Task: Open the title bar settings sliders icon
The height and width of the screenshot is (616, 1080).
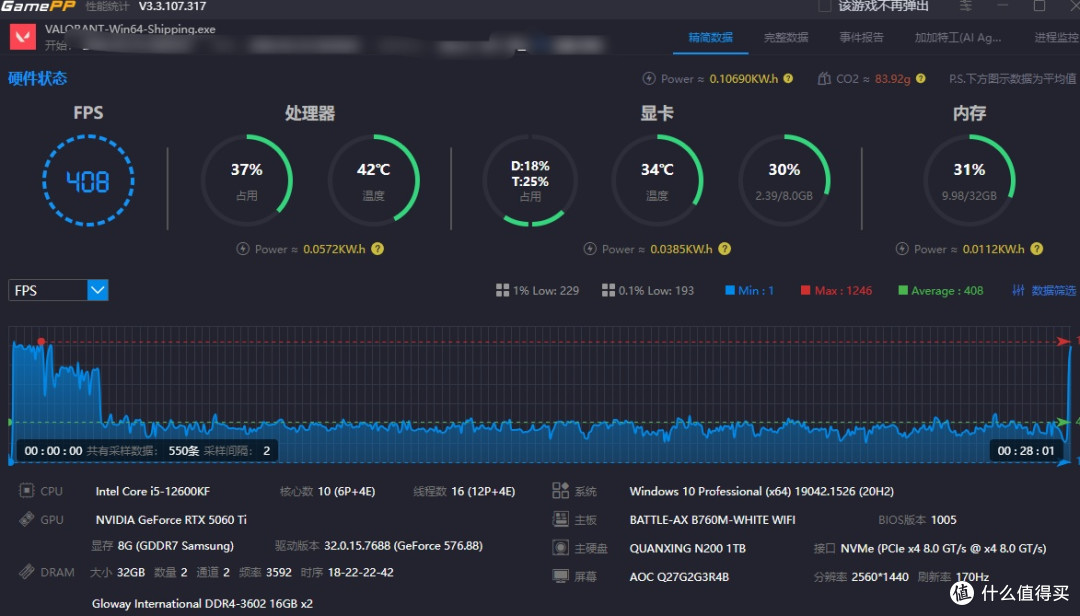Action: 966,6
